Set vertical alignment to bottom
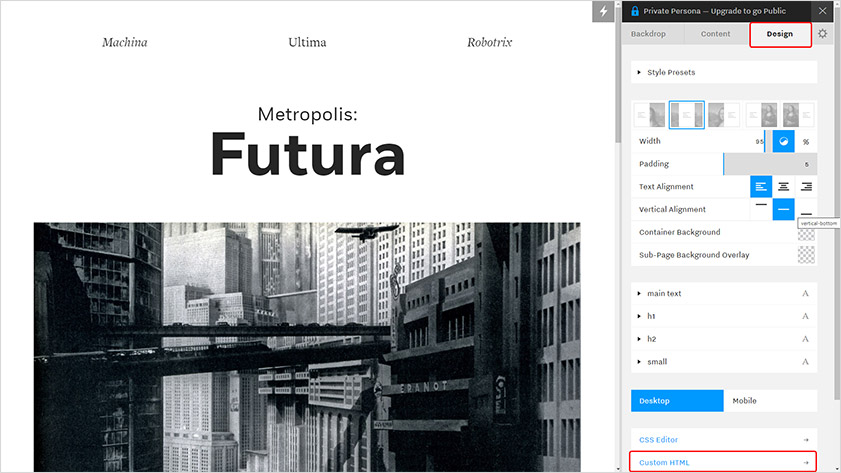 point(806,209)
